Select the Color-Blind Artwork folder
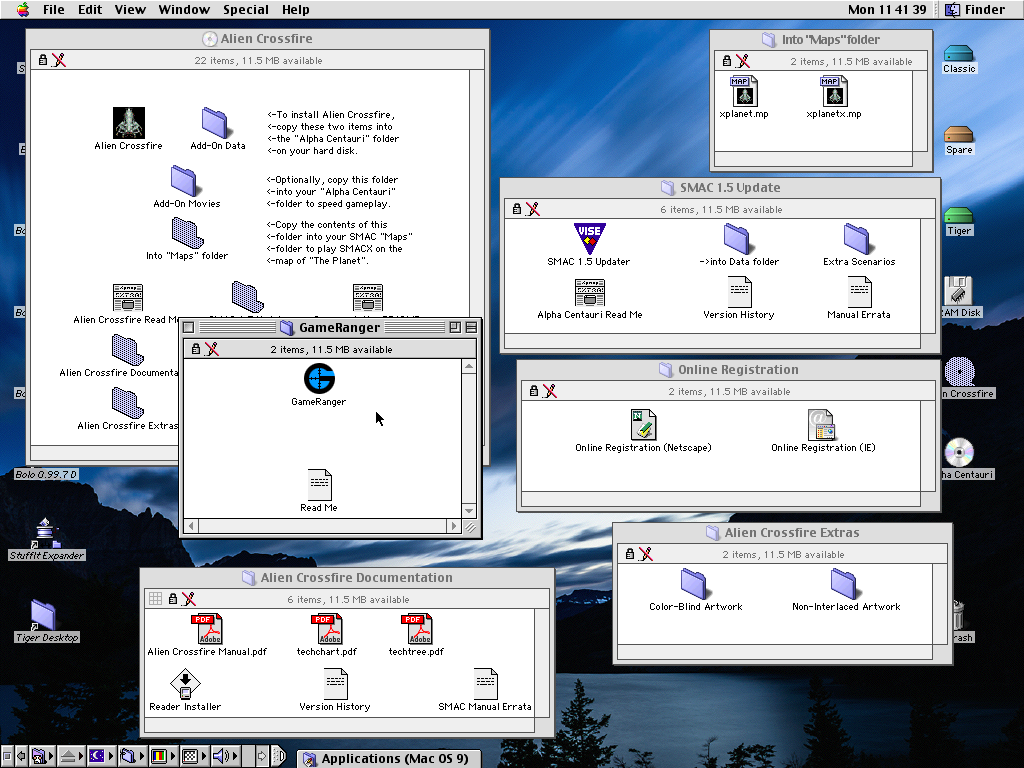Image resolution: width=1024 pixels, height=768 pixels. click(x=695, y=584)
